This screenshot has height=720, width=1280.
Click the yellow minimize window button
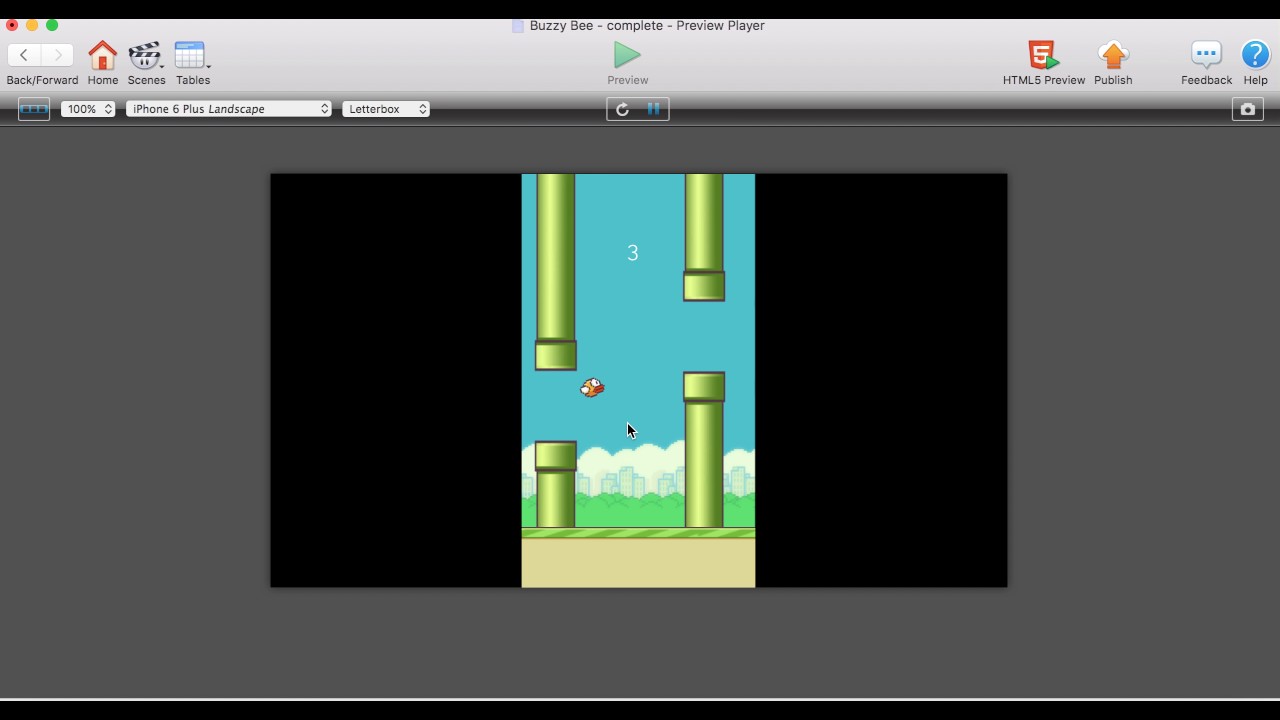coord(32,25)
